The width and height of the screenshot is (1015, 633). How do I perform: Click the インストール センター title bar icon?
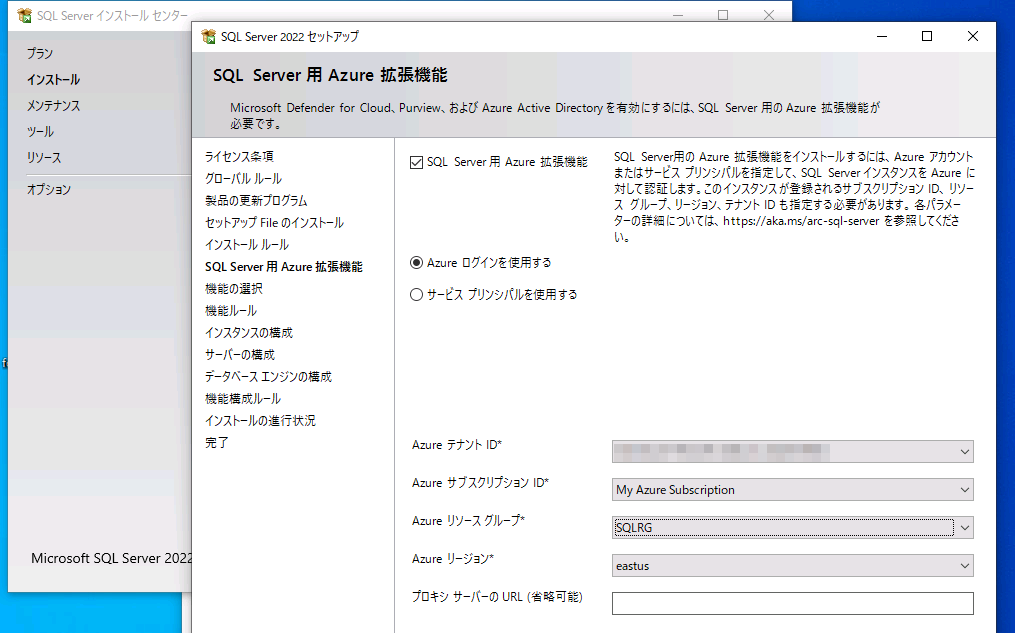pos(20,15)
